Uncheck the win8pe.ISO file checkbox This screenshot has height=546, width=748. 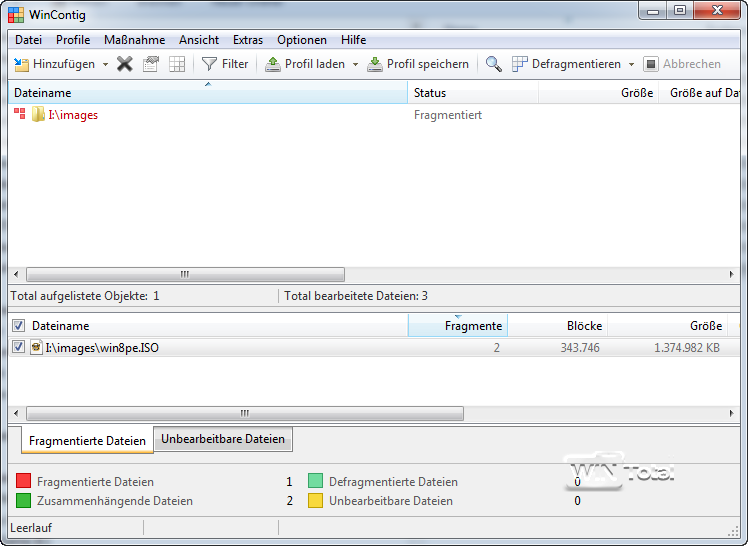pos(18,347)
